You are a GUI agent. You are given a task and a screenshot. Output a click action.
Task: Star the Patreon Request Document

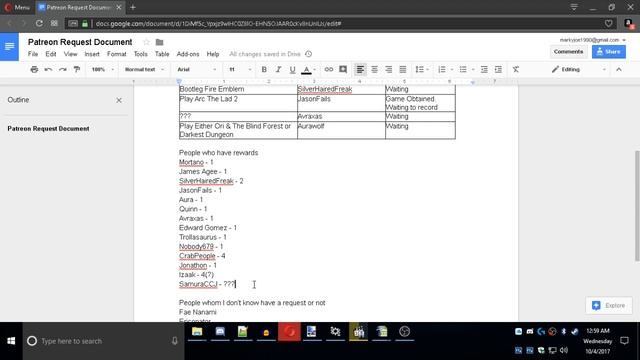click(146, 42)
